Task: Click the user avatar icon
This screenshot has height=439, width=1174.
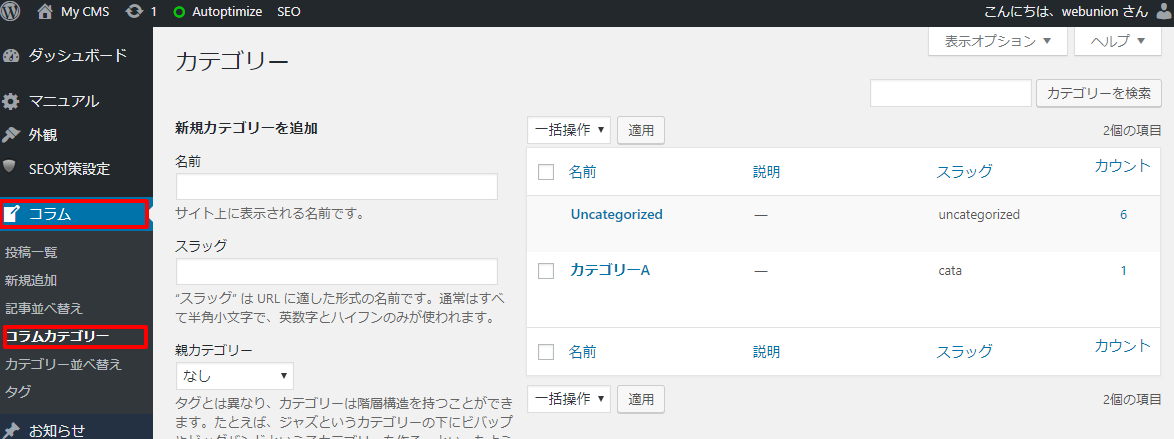Action: coord(1165,12)
